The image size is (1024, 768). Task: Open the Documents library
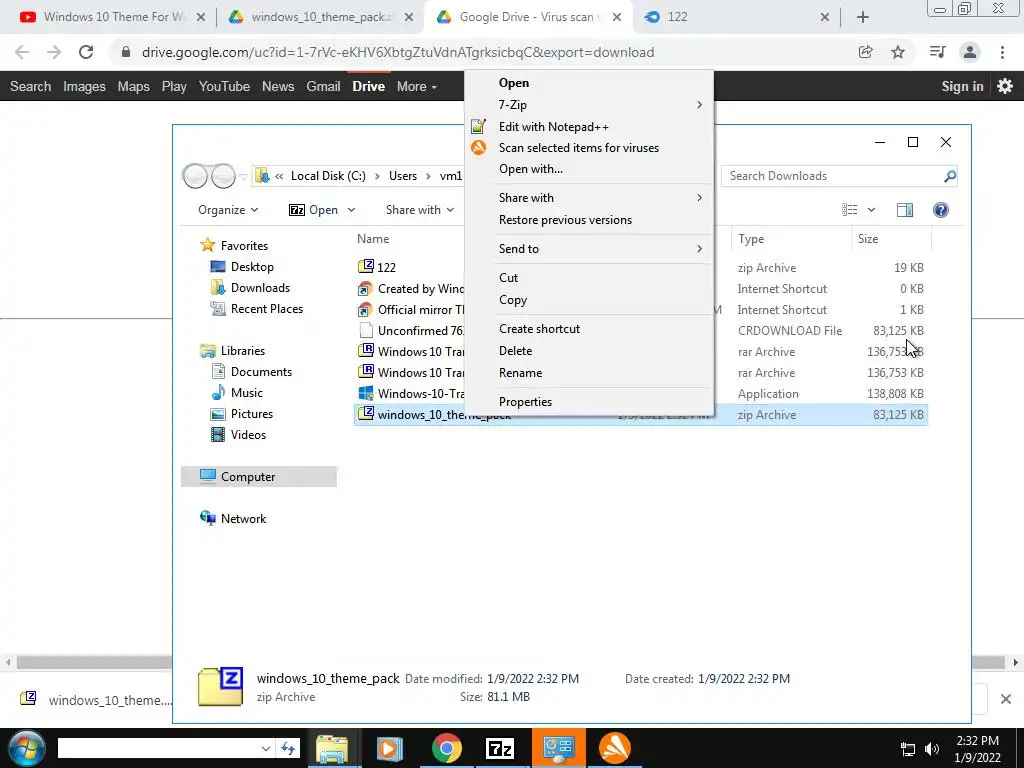point(261,372)
